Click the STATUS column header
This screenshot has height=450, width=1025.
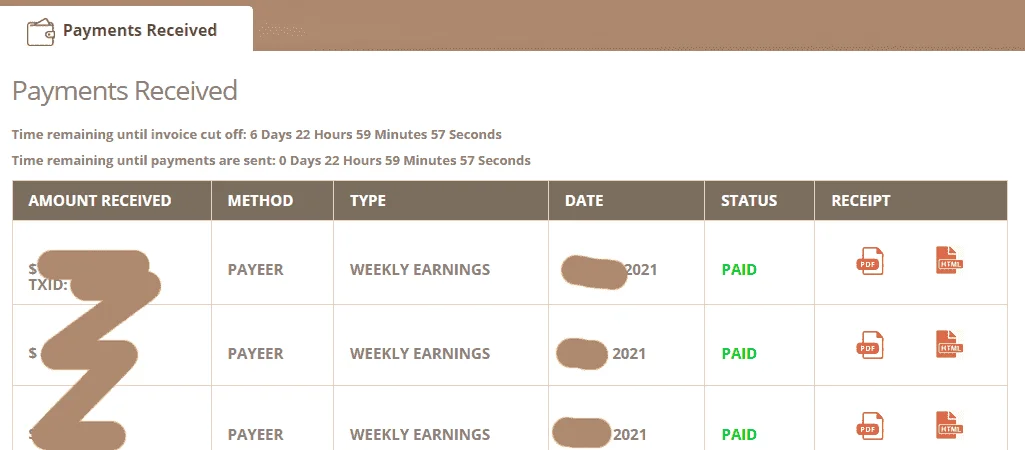(x=749, y=201)
